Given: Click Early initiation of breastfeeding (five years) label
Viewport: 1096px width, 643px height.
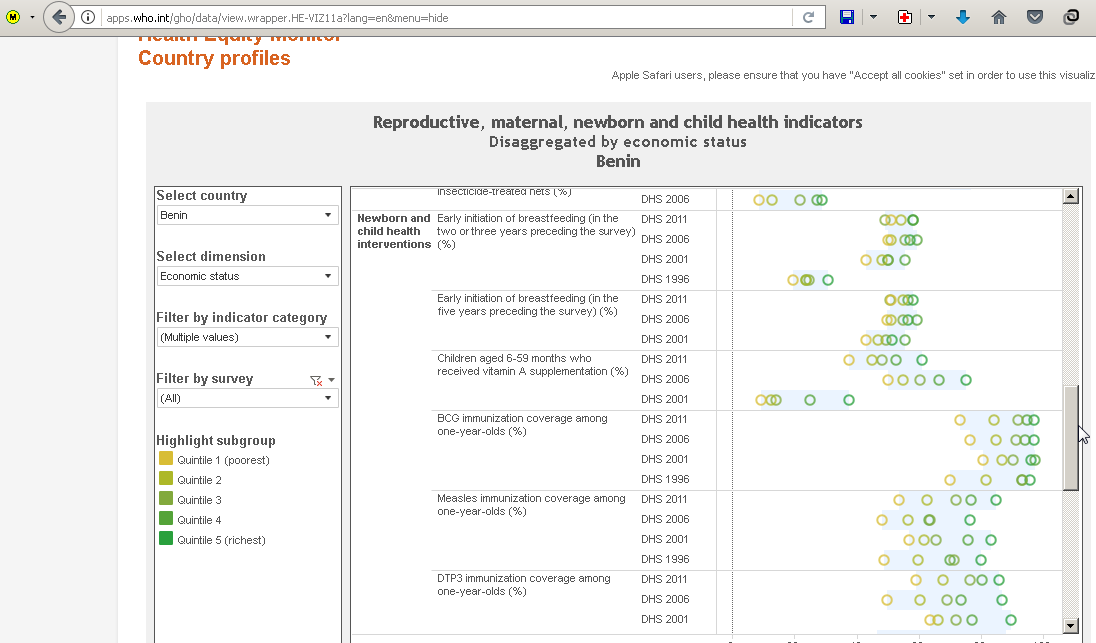Looking at the screenshot, I should tap(528, 305).
